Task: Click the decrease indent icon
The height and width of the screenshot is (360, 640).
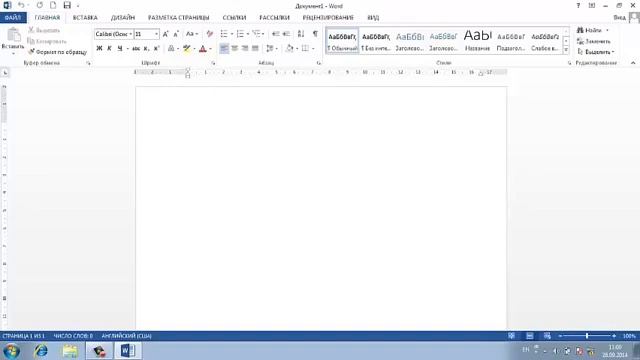Action: click(276, 34)
